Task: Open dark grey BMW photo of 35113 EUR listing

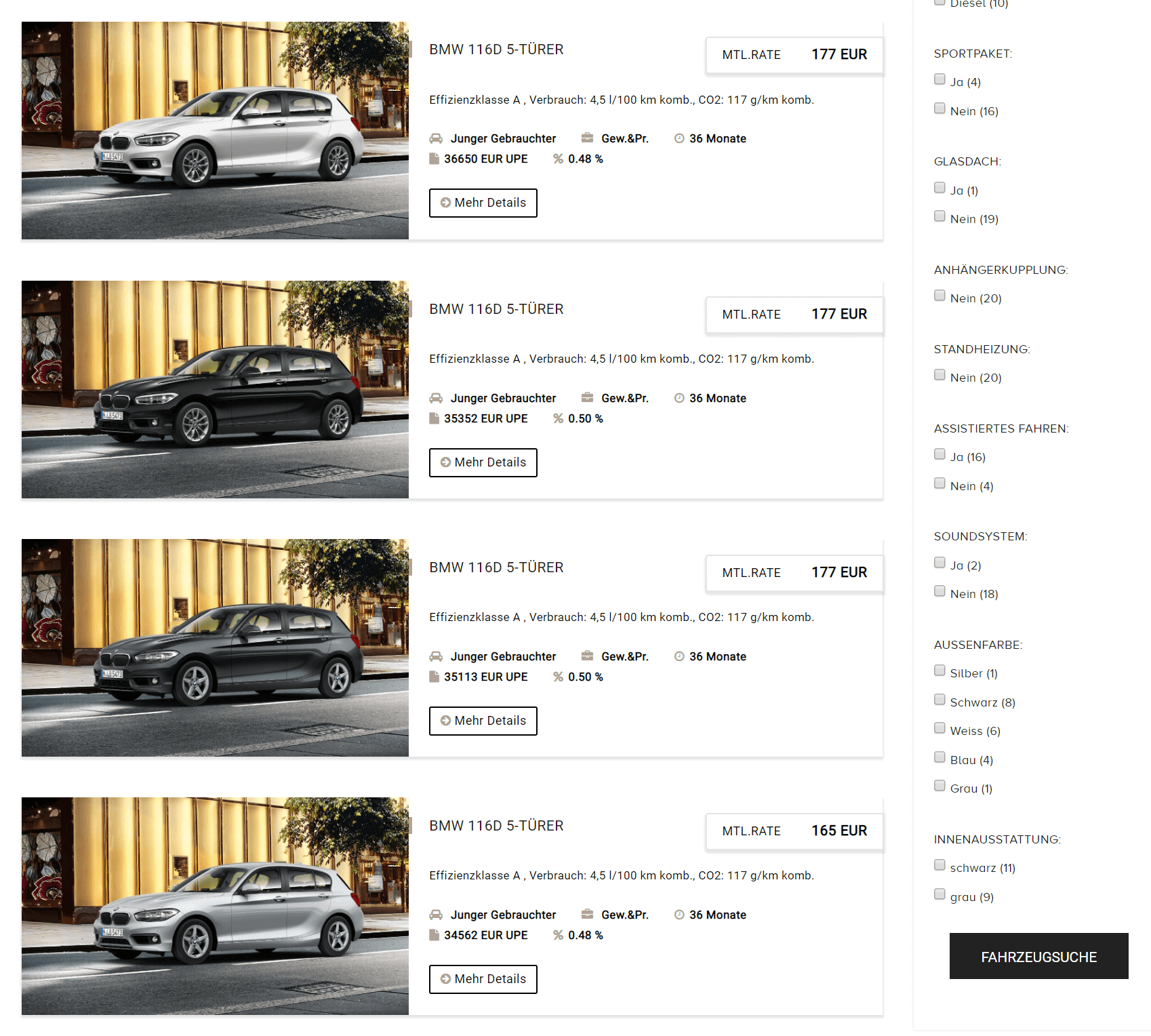Action: pyautogui.click(x=215, y=648)
